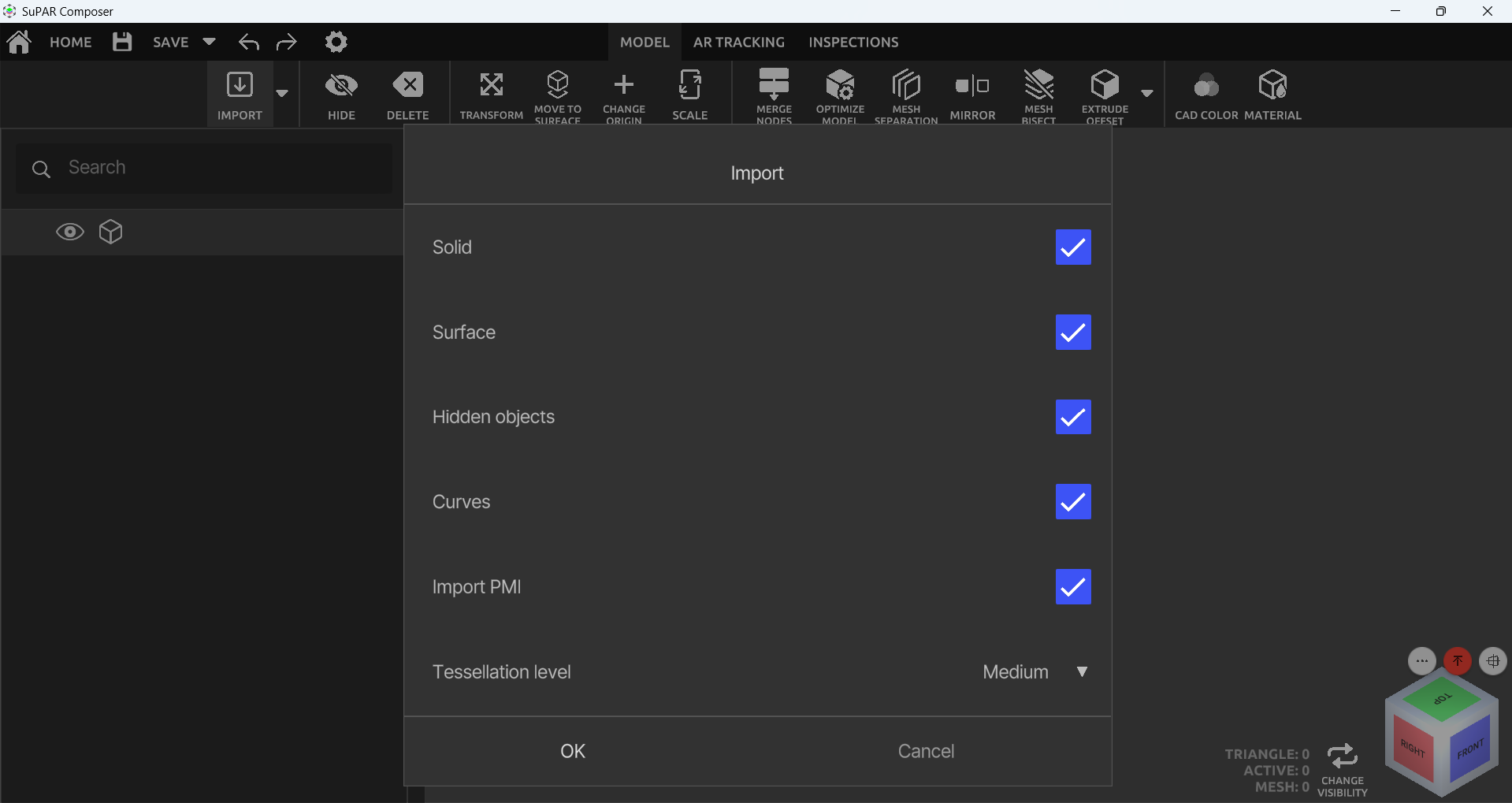Restore the SuPAR Composer window size

(x=1441, y=11)
